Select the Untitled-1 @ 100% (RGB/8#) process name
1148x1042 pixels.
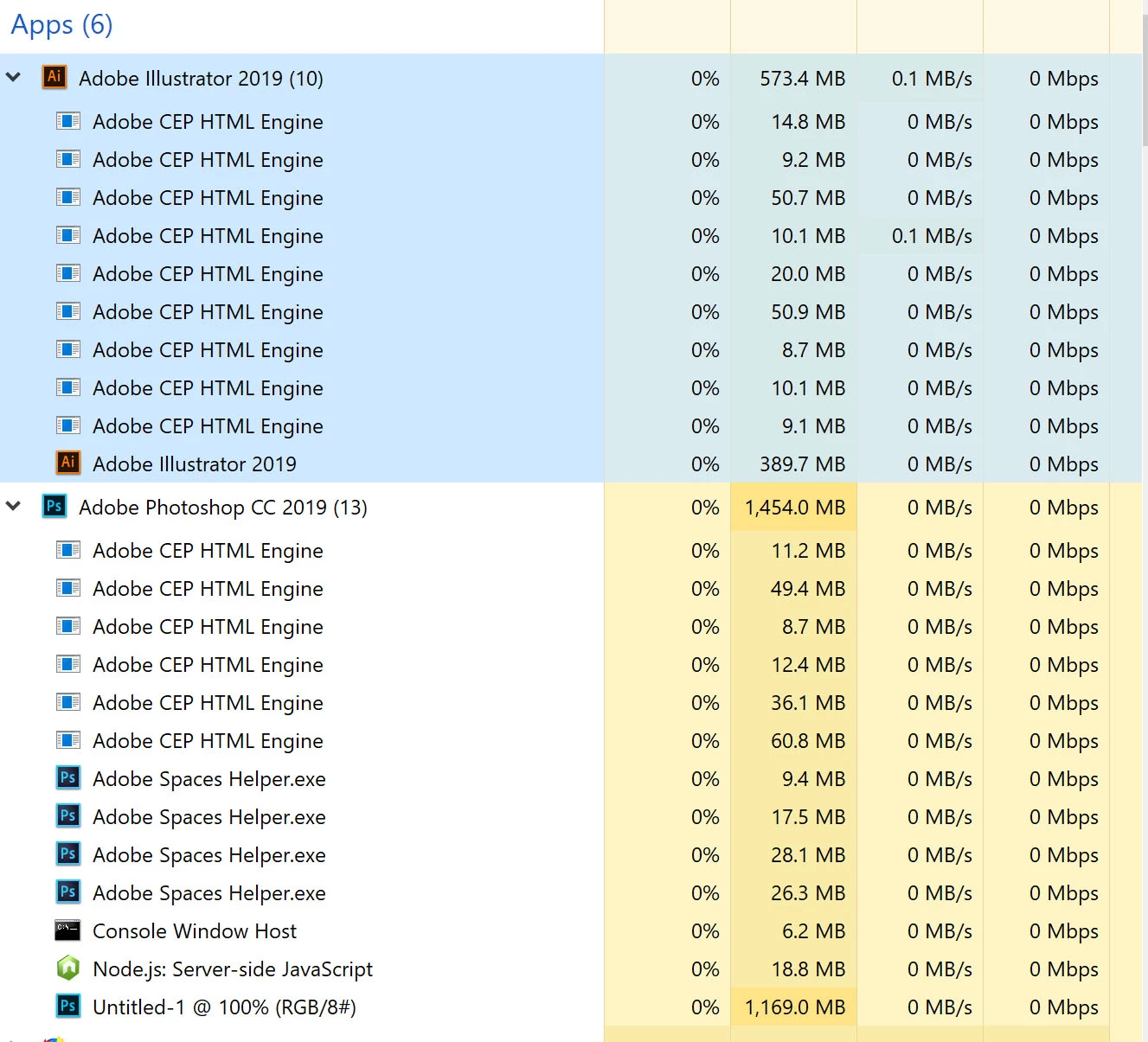pos(224,1007)
